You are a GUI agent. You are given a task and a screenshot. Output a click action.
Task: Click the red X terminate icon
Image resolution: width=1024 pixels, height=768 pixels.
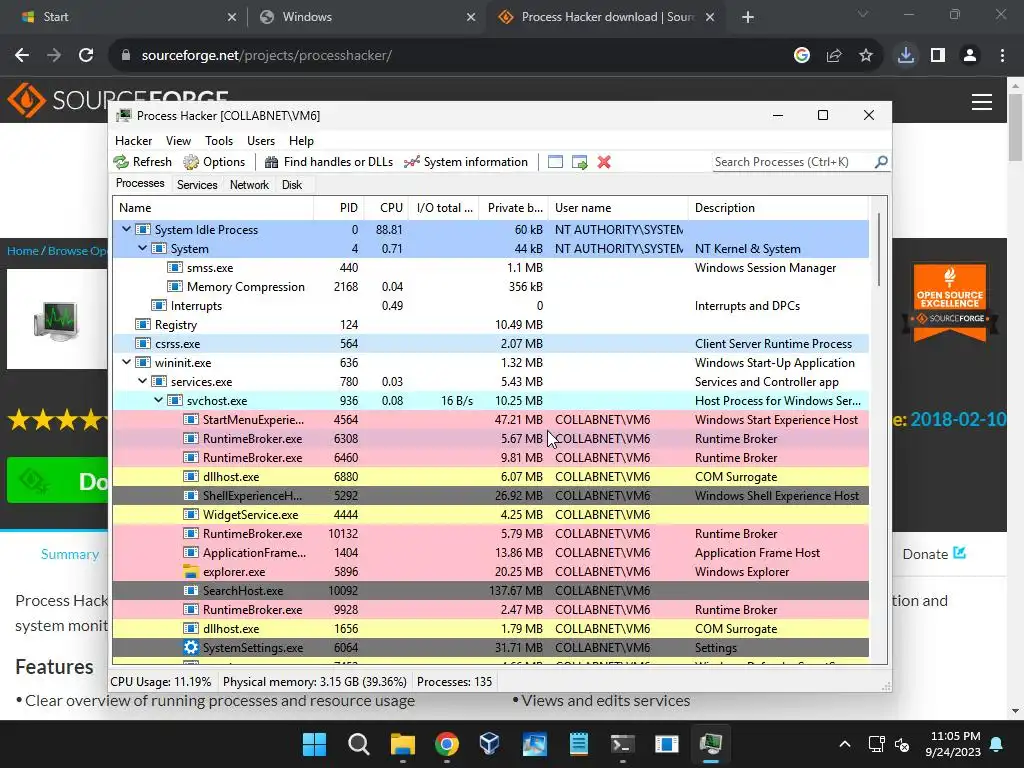pos(604,162)
